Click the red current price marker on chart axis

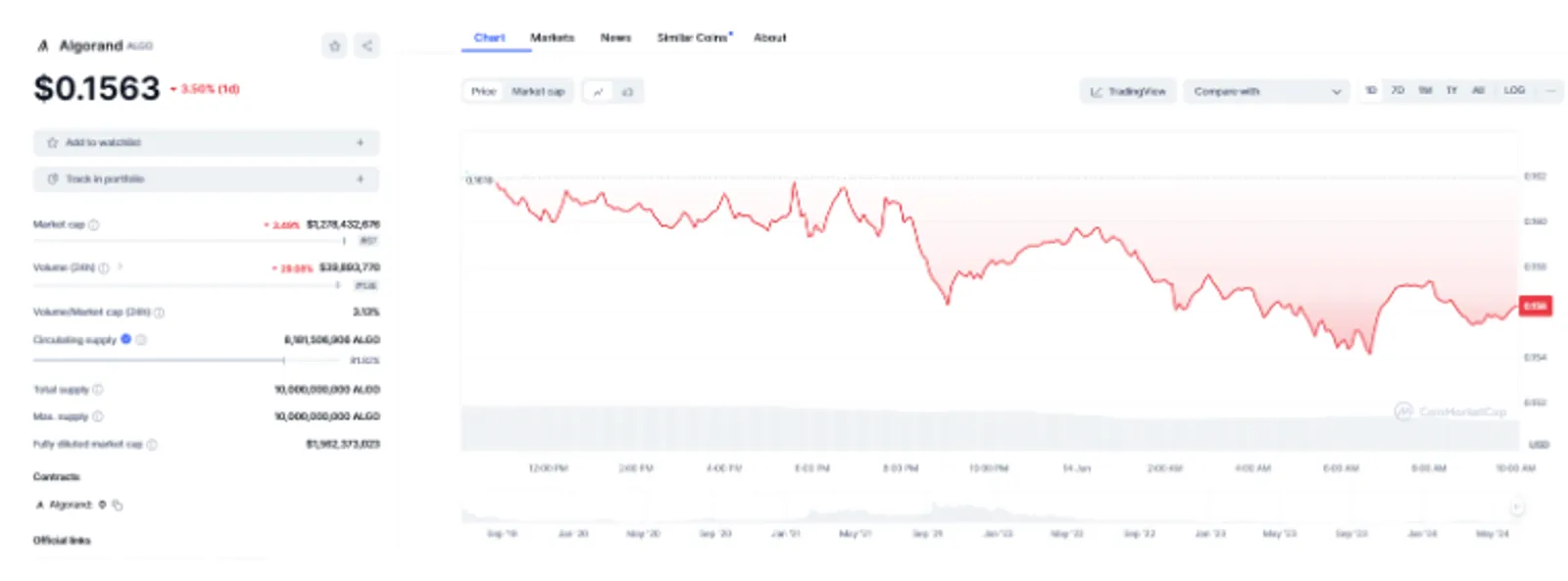(x=1535, y=307)
